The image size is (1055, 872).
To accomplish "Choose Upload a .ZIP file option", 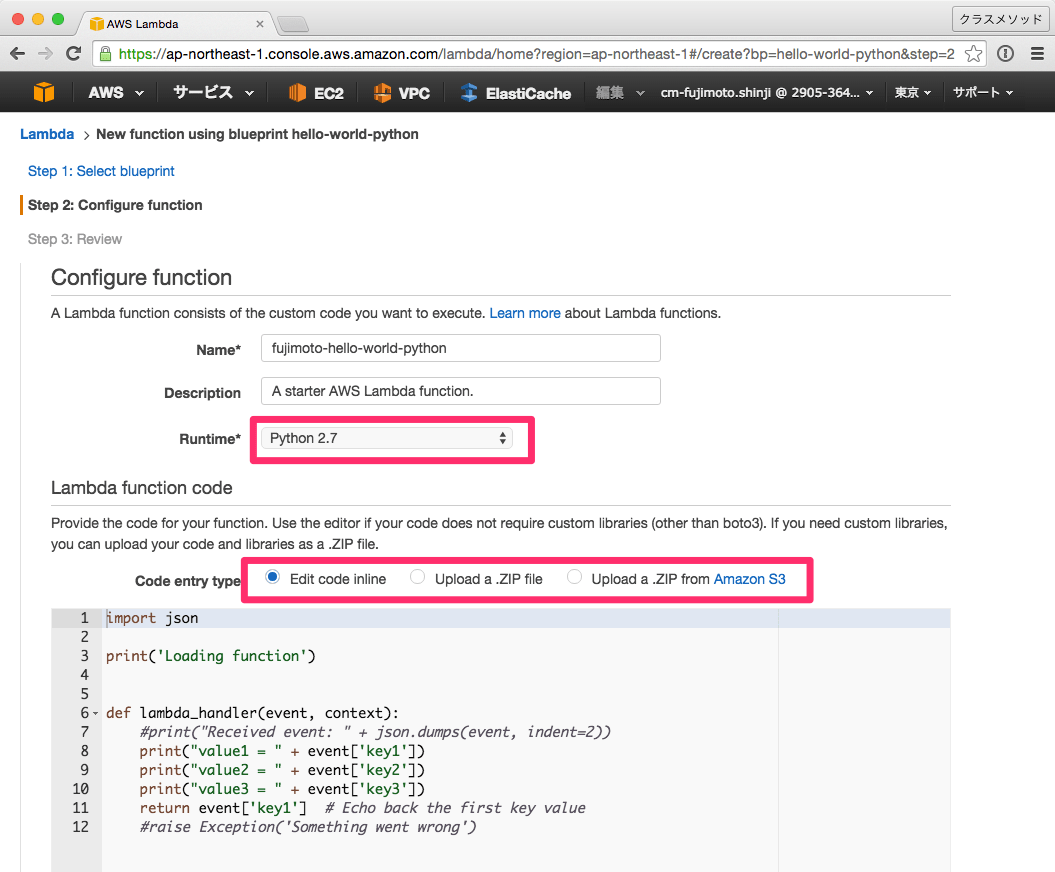I will click(418, 577).
